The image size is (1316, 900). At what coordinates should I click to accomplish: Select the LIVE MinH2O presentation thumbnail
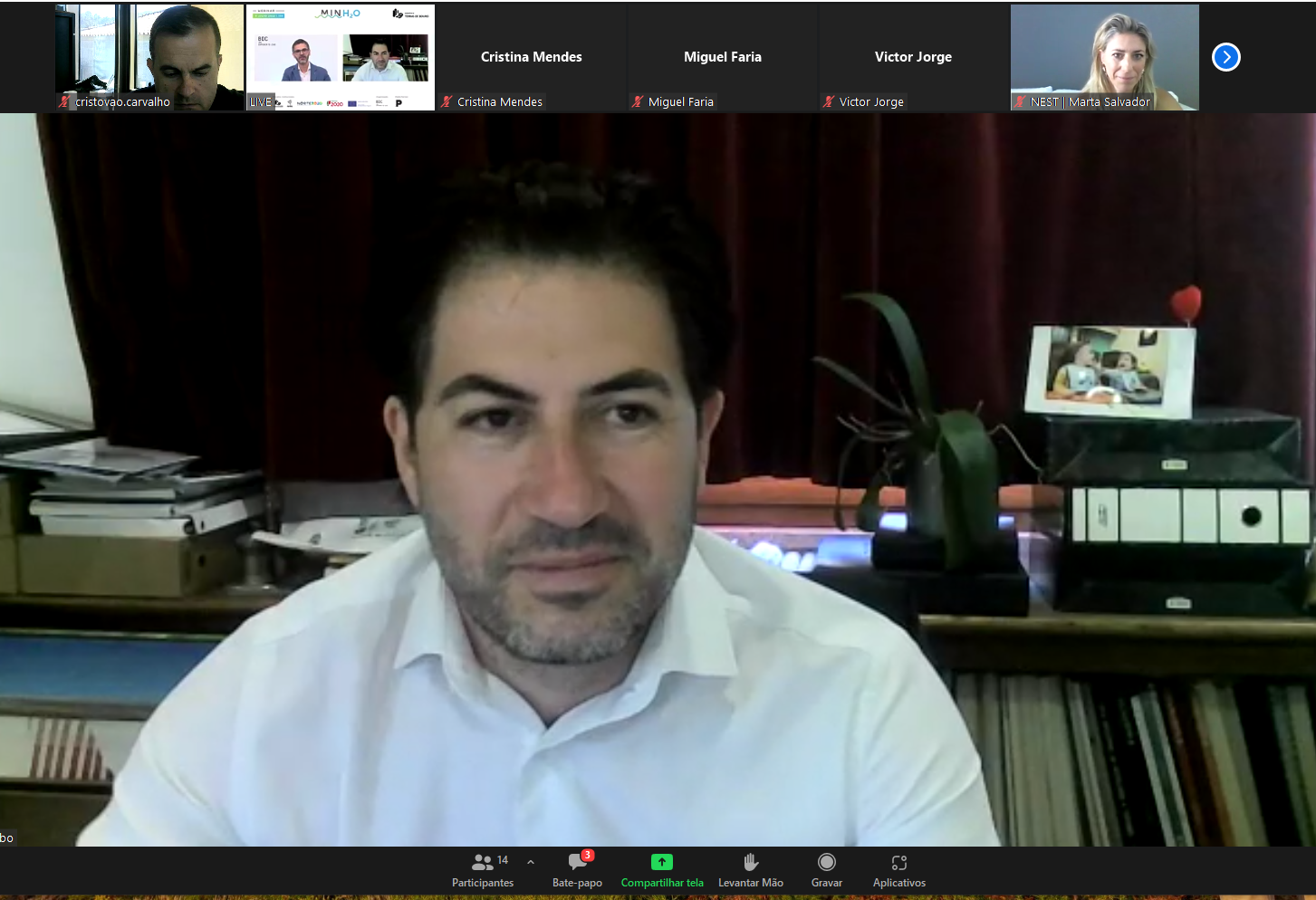341,57
